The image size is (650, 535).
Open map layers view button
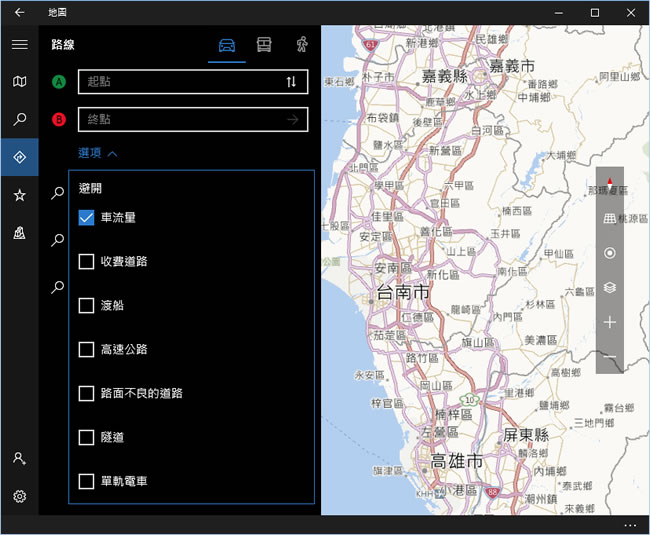(609, 288)
